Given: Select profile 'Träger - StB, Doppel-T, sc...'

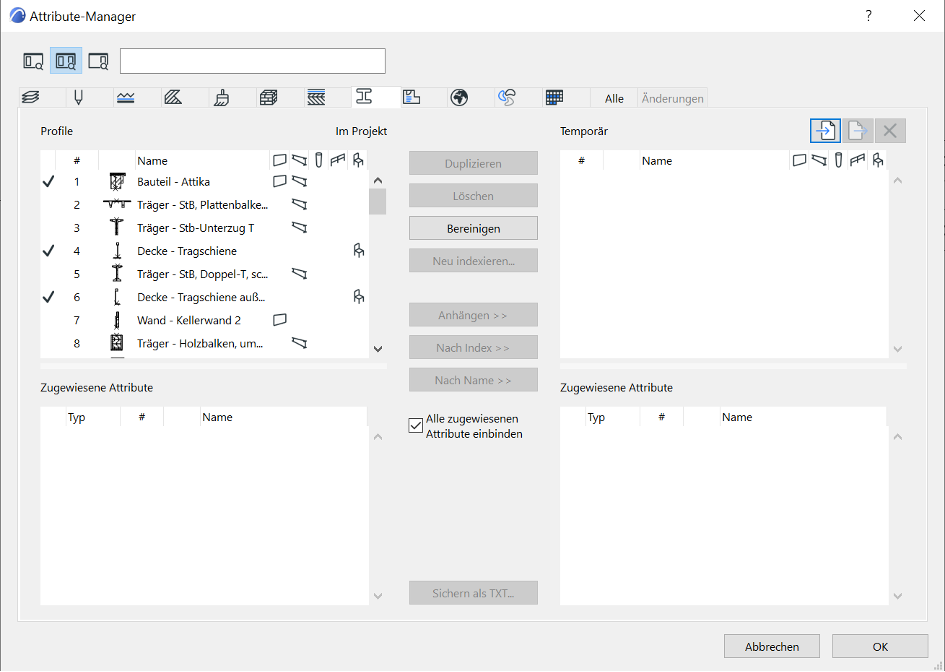Looking at the screenshot, I should pos(204,274).
